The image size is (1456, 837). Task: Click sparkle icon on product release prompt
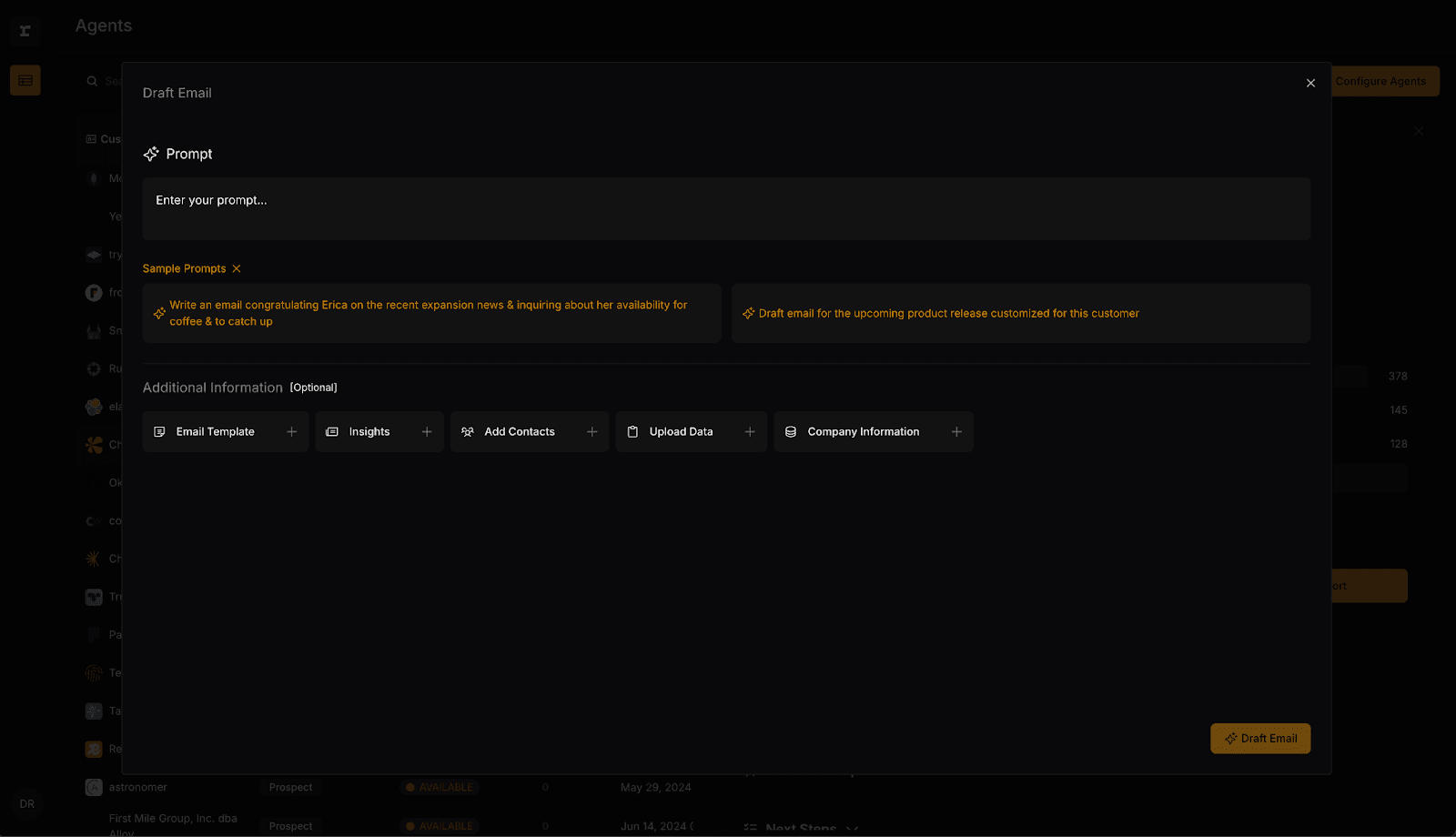click(748, 313)
